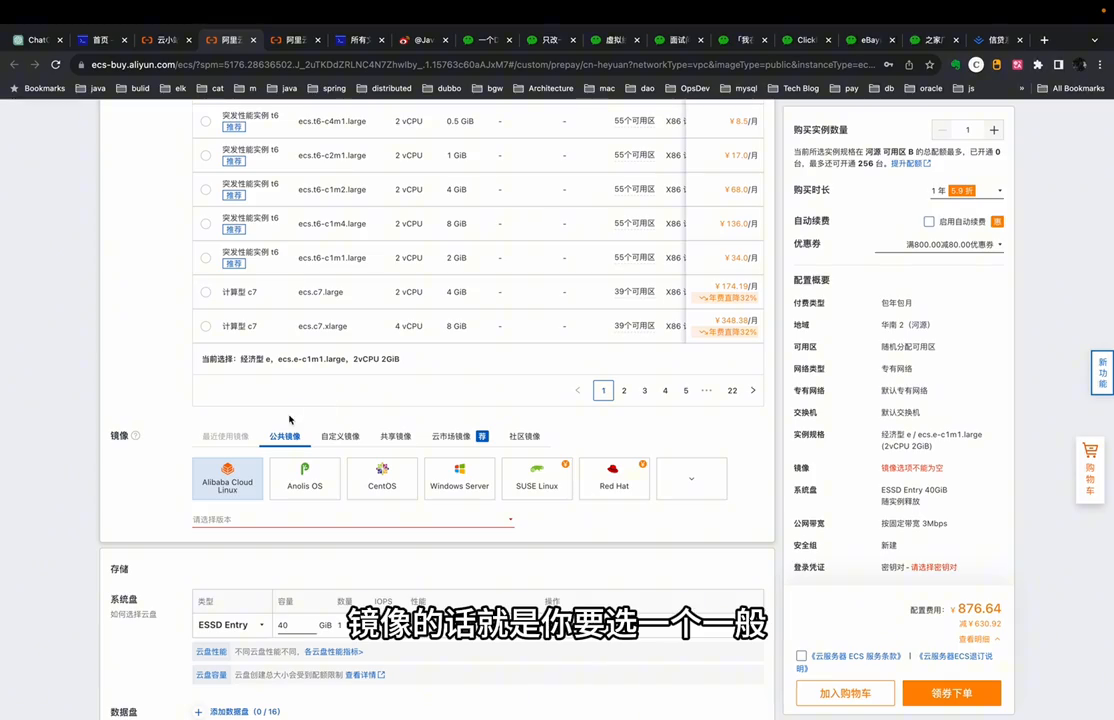The height and width of the screenshot is (720, 1114).
Task: Collapse the 查看明细 price details
Action: click(x=979, y=639)
